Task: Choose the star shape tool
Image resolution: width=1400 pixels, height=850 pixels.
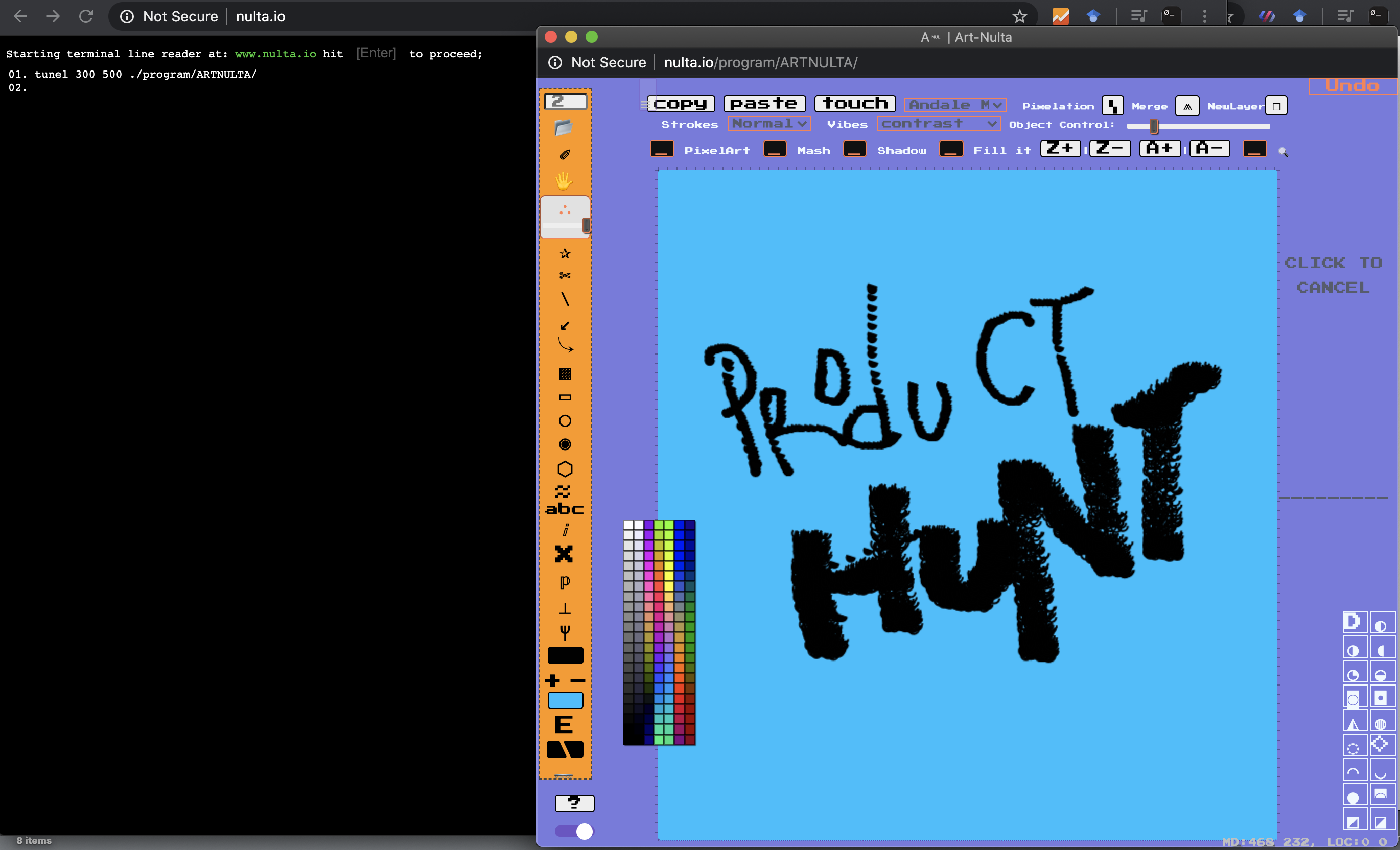Action: tap(564, 253)
